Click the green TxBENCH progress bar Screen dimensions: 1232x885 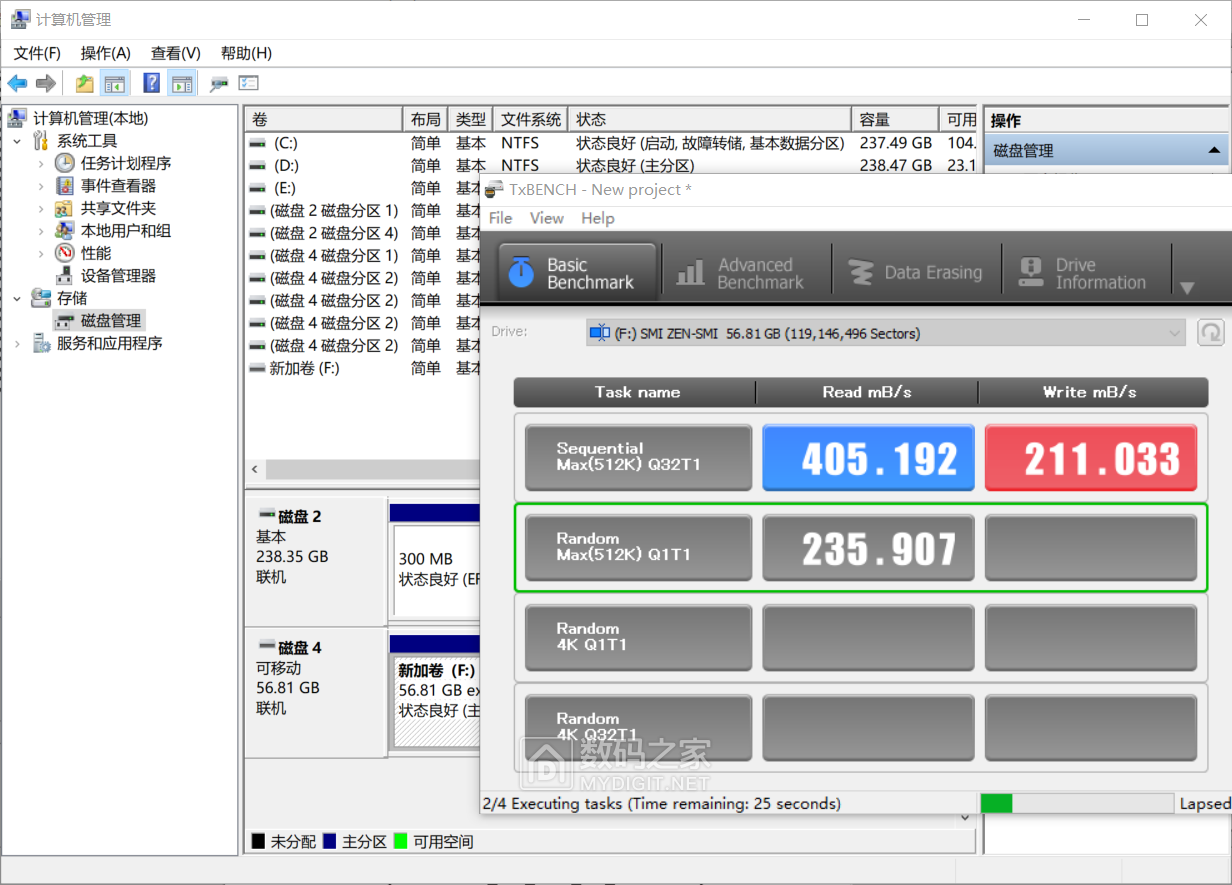(x=1077, y=803)
